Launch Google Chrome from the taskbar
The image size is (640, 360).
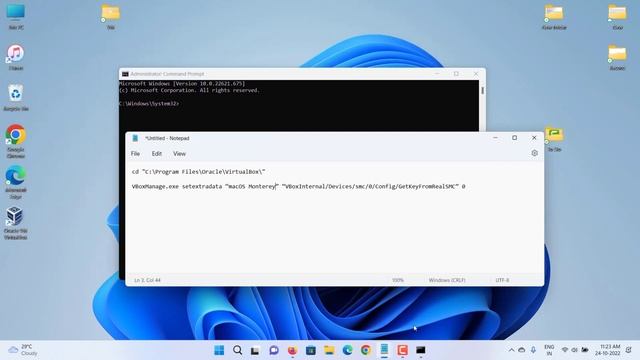pyautogui.click(x=366, y=350)
